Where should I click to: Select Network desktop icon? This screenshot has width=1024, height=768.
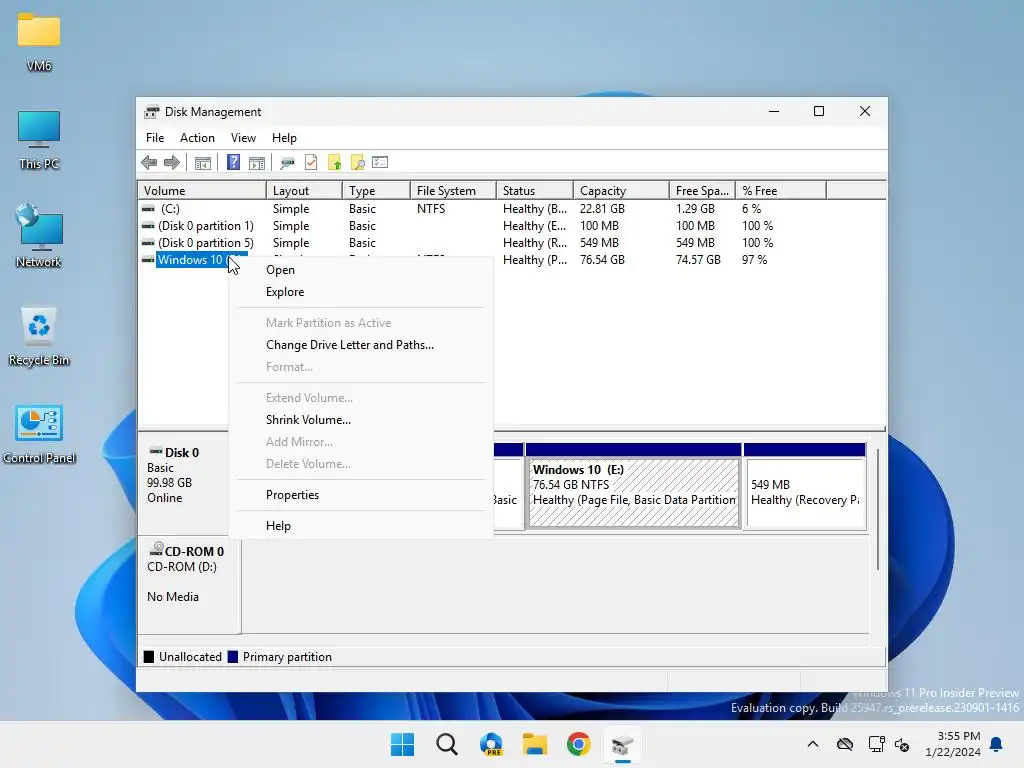coord(39,236)
